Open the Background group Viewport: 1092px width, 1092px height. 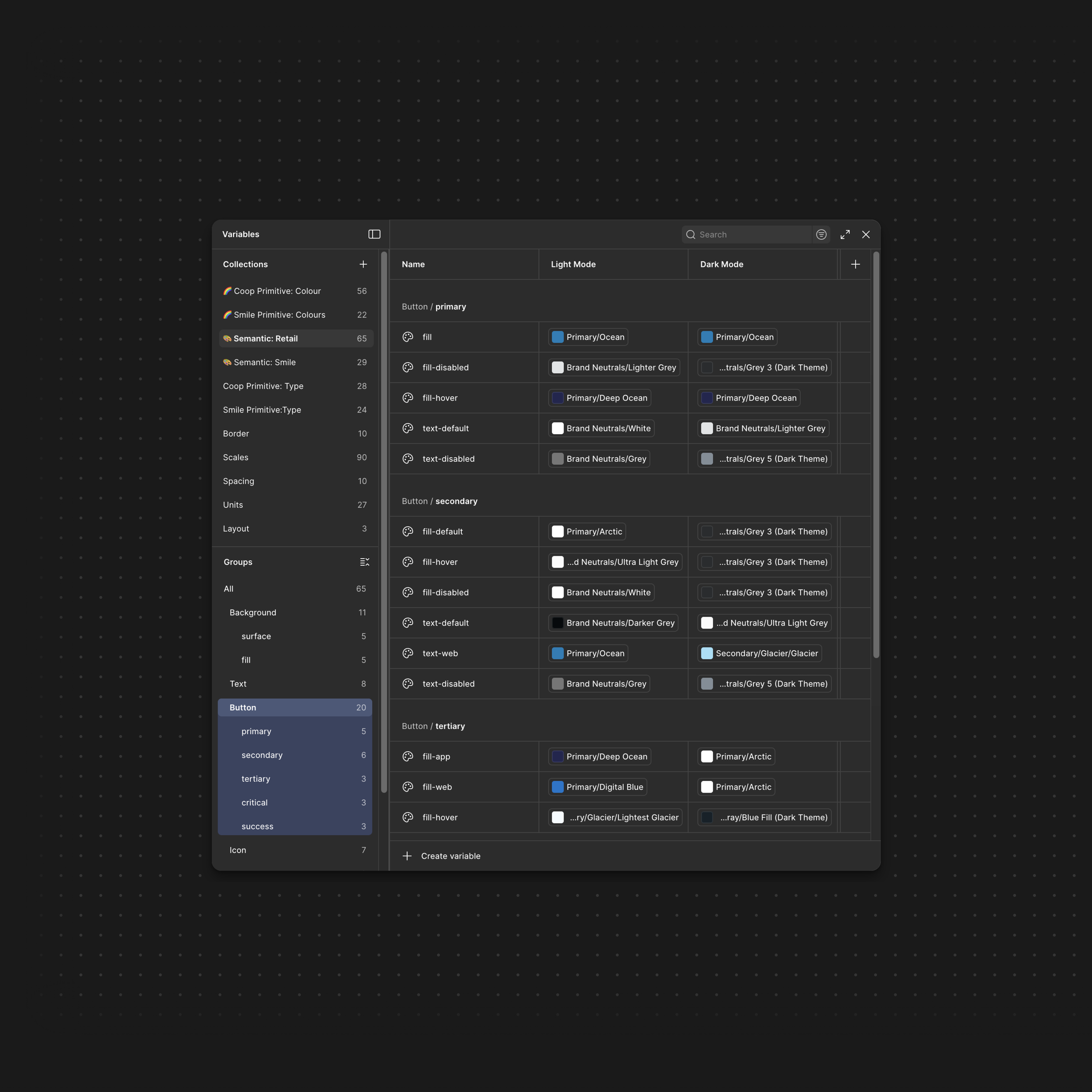point(252,612)
